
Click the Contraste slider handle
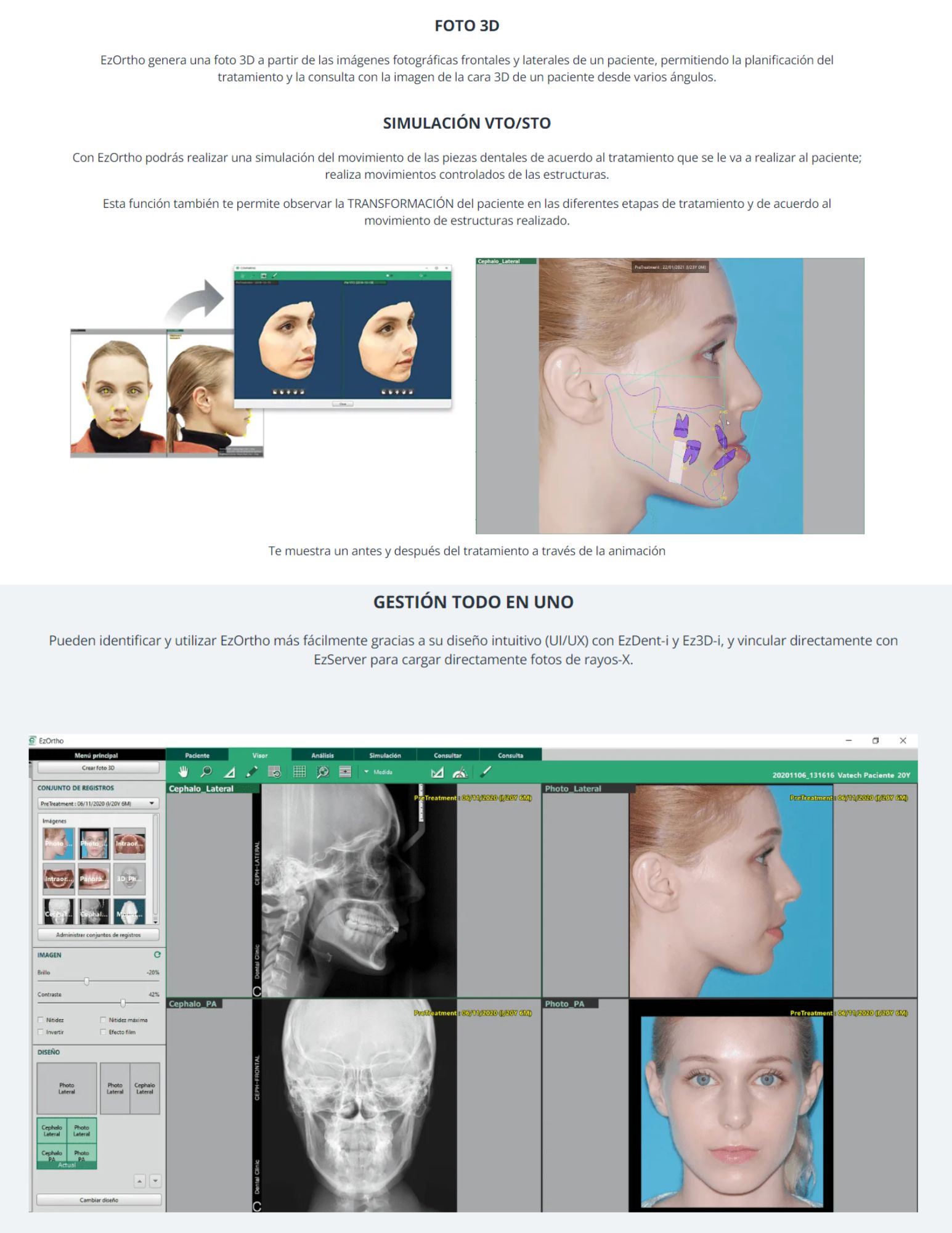click(123, 1003)
